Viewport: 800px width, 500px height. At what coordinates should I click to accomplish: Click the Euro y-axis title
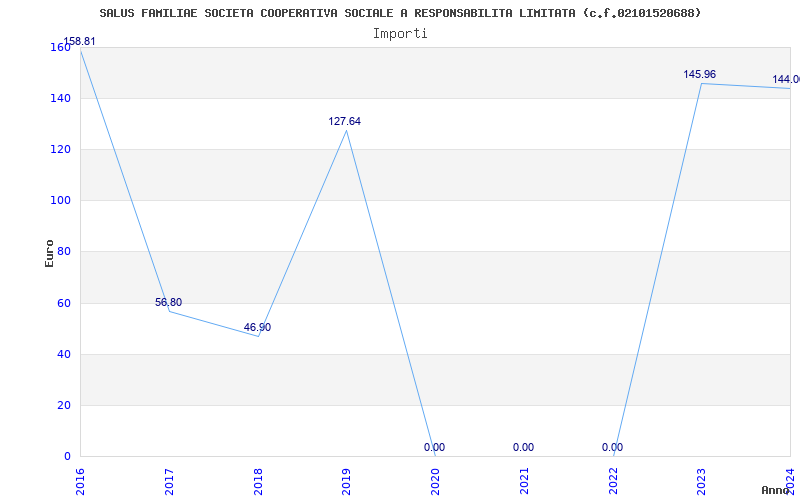49,253
